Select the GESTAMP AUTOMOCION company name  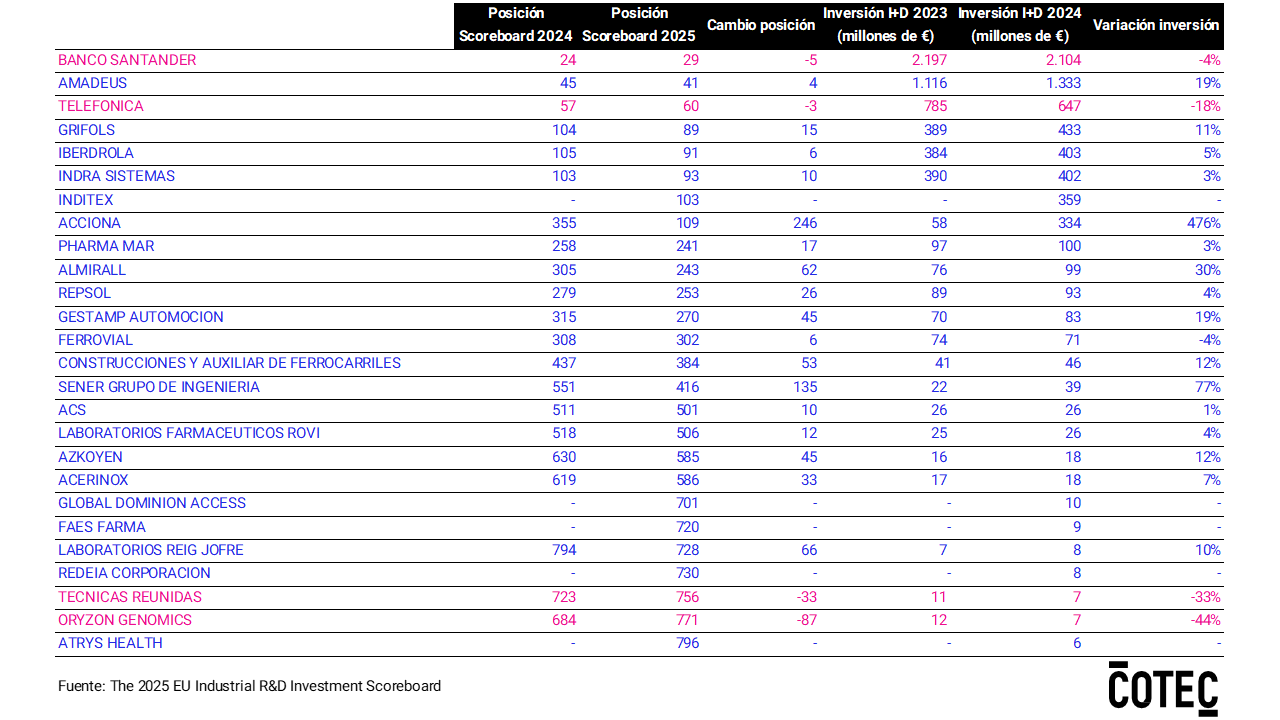141,317
